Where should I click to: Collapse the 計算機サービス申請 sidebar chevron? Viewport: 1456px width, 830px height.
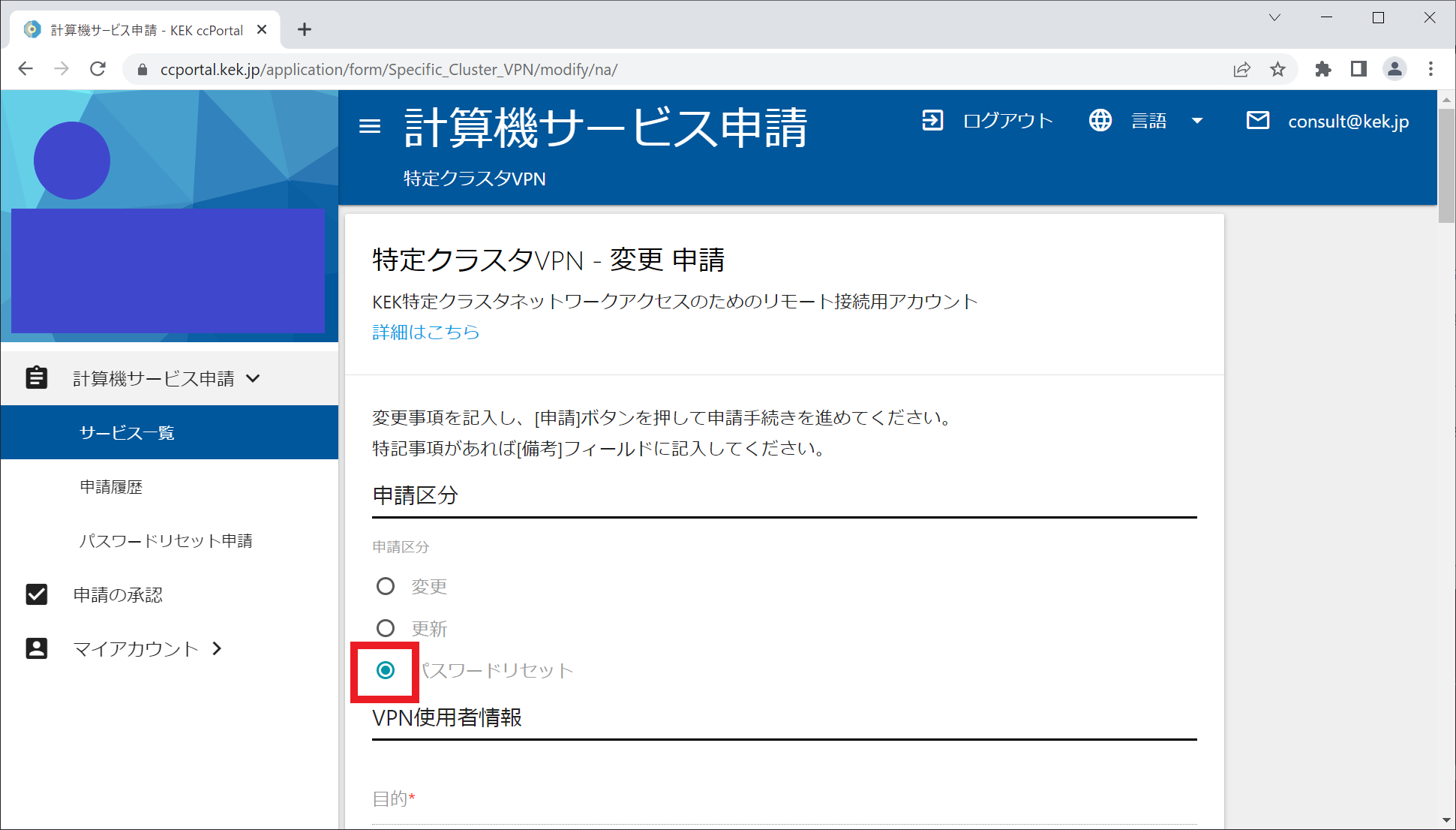254,378
